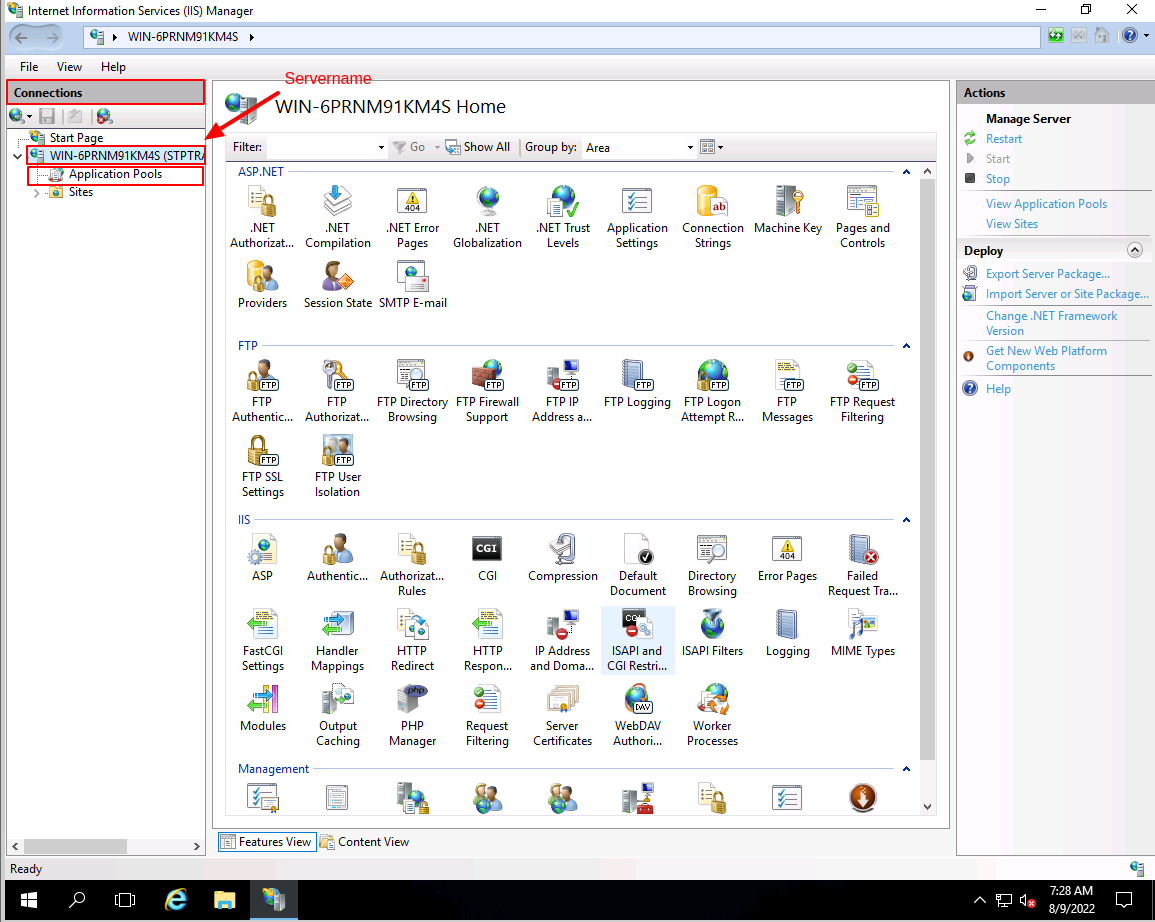The height and width of the screenshot is (922, 1155).
Task: Open SMTP E-mail settings
Action: point(412,285)
